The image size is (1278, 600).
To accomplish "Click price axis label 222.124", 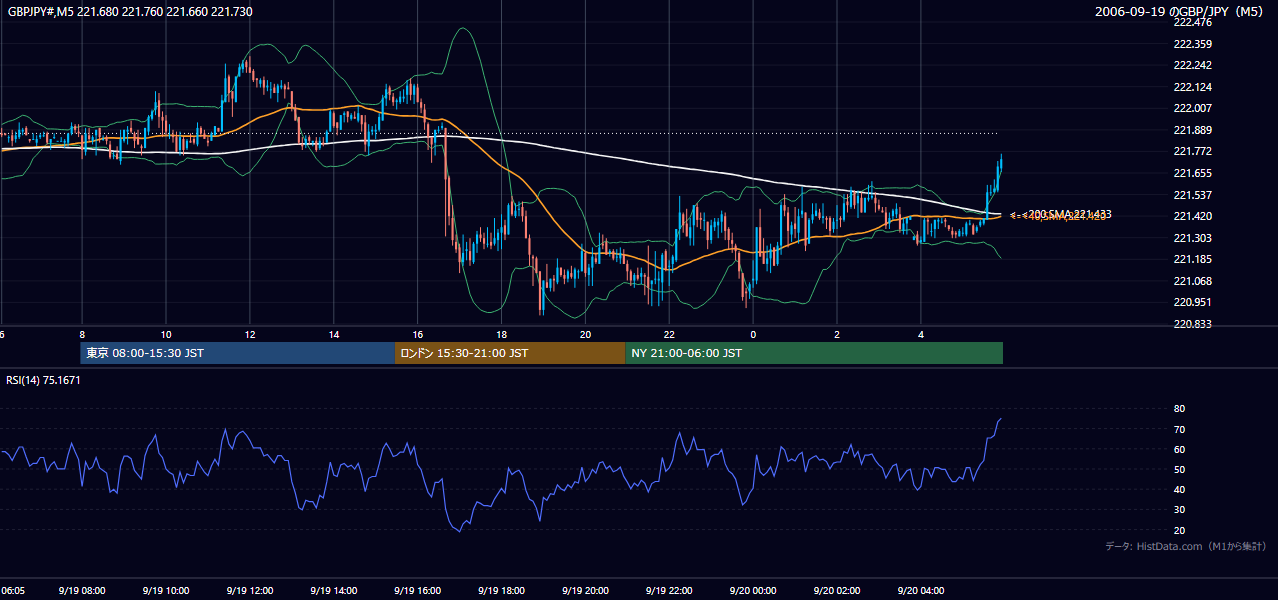I will pyautogui.click(x=1192, y=87).
